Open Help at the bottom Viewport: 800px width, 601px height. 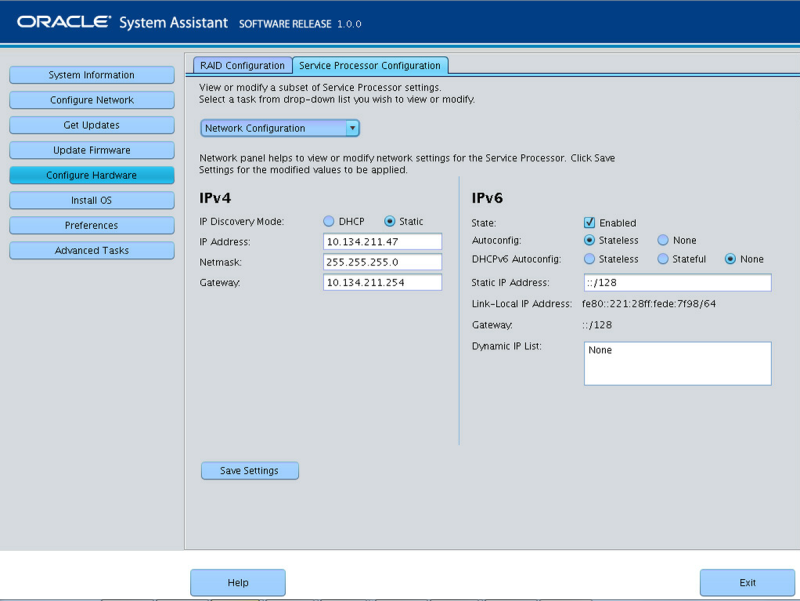pos(238,582)
